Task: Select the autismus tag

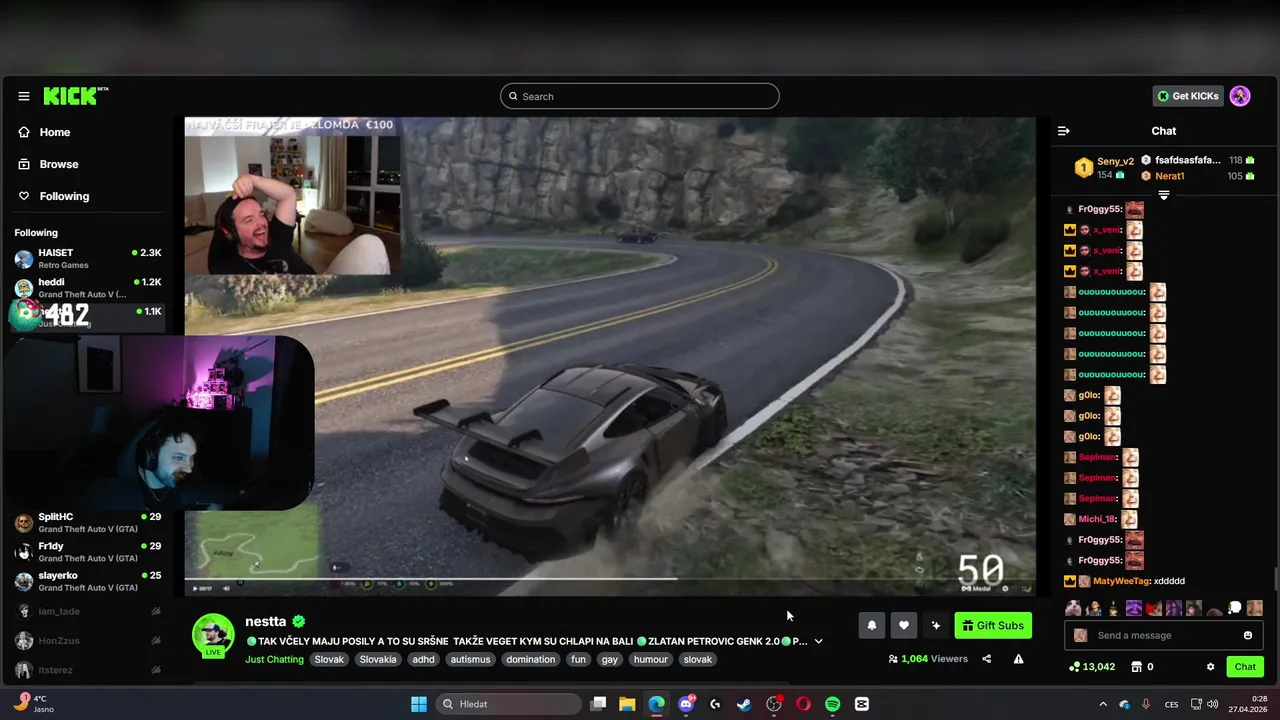Action: point(470,659)
